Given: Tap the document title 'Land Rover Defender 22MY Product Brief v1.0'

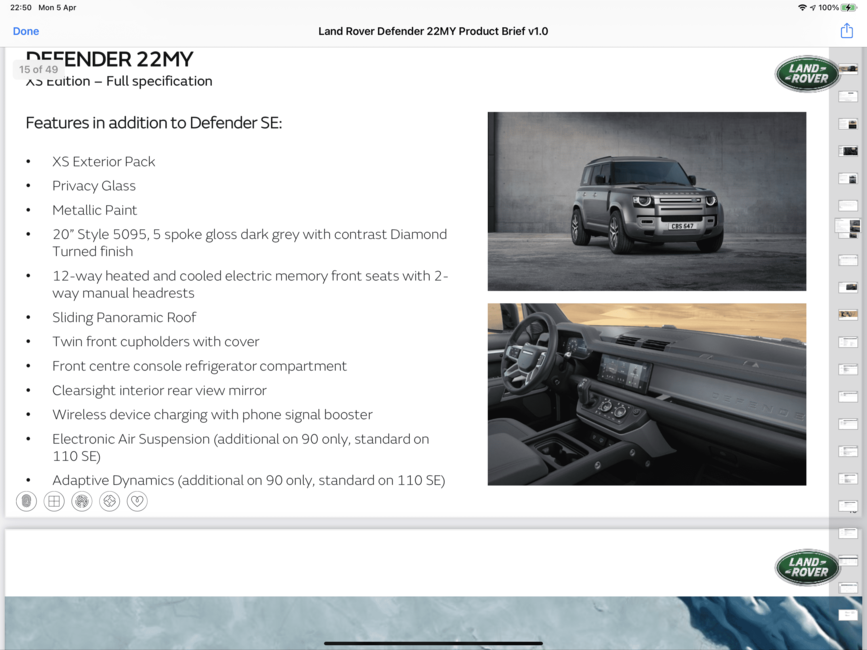Looking at the screenshot, I should [x=433, y=31].
